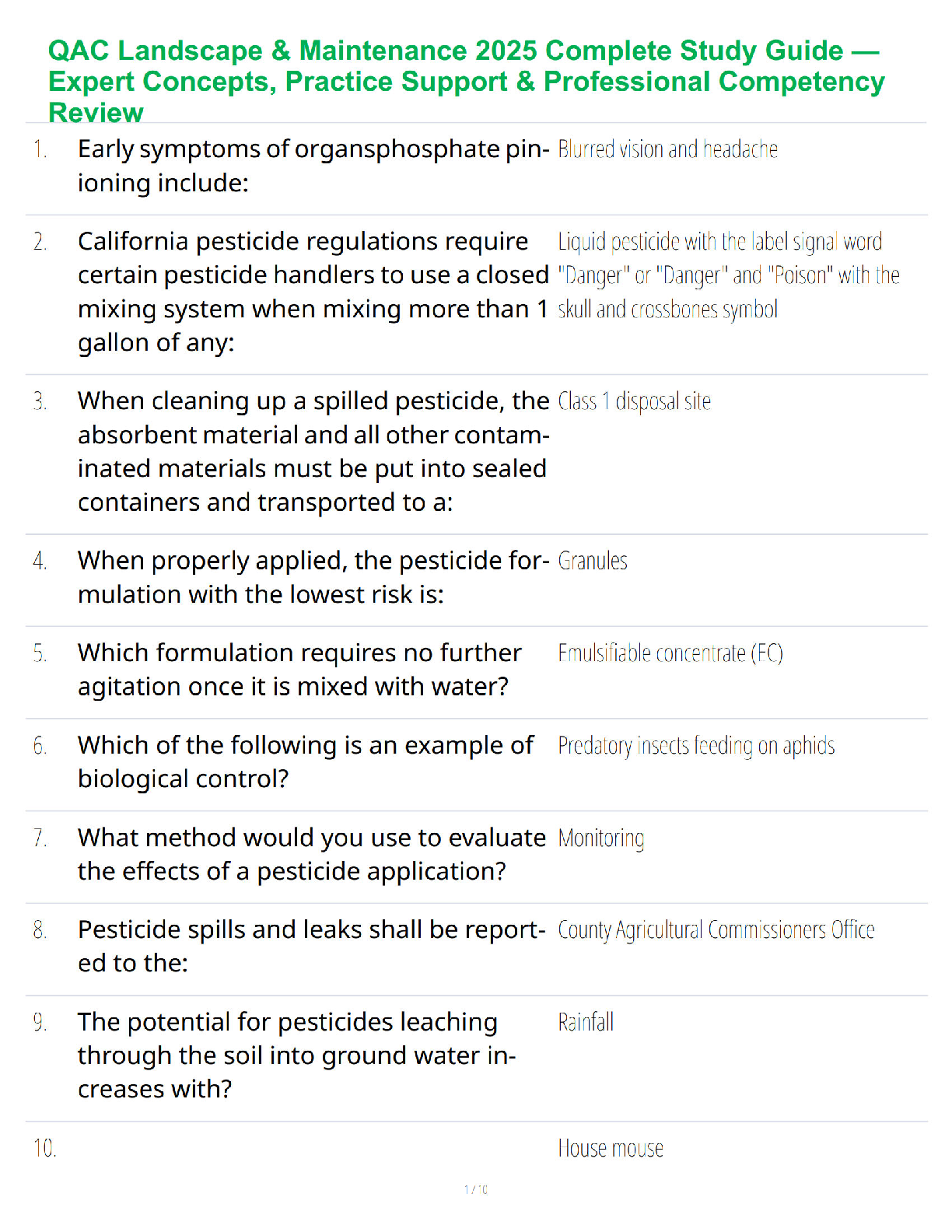Click the spilled pesticide cleanup question
The image size is (952, 1232).
point(313,451)
